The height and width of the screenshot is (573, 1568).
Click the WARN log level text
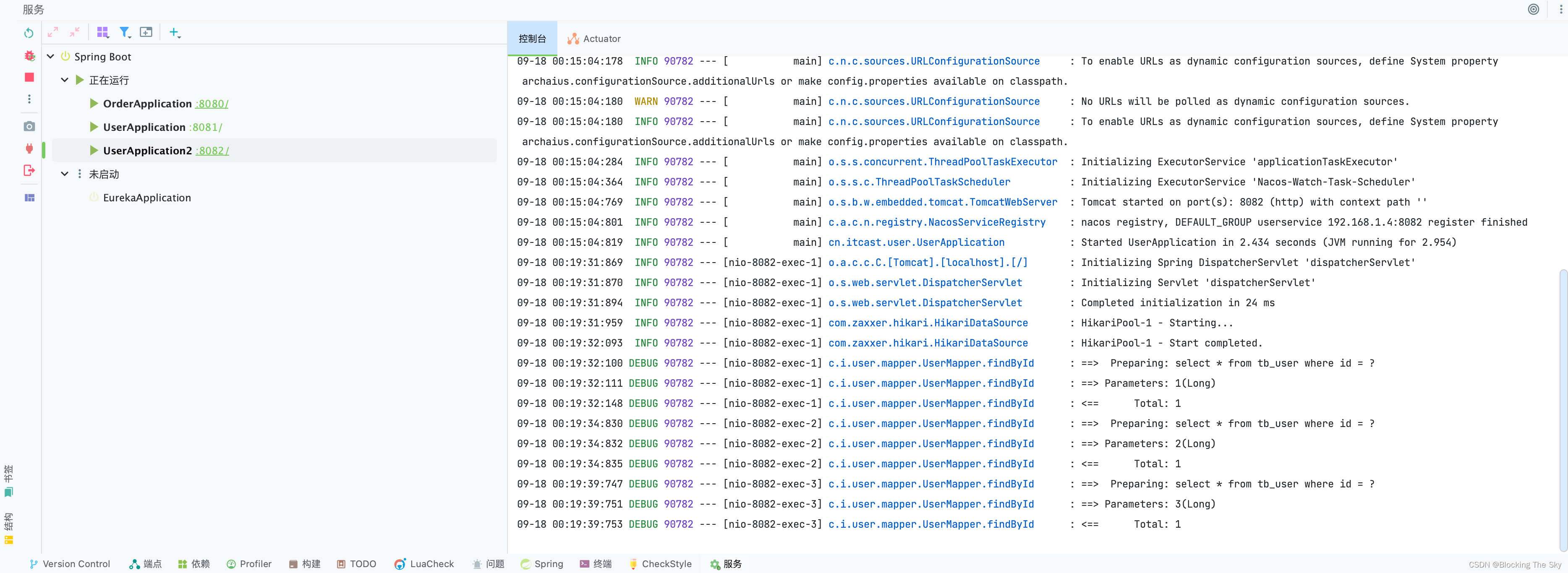pos(646,102)
